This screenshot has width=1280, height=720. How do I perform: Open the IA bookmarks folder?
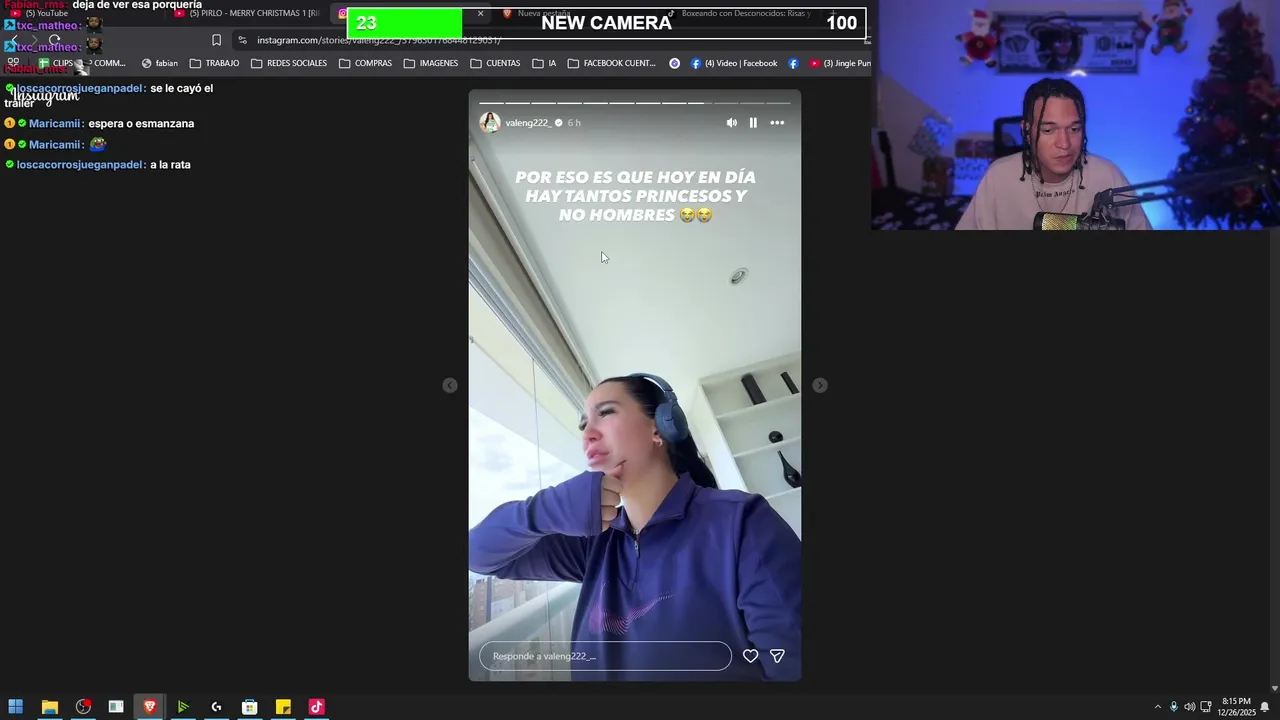[x=544, y=63]
